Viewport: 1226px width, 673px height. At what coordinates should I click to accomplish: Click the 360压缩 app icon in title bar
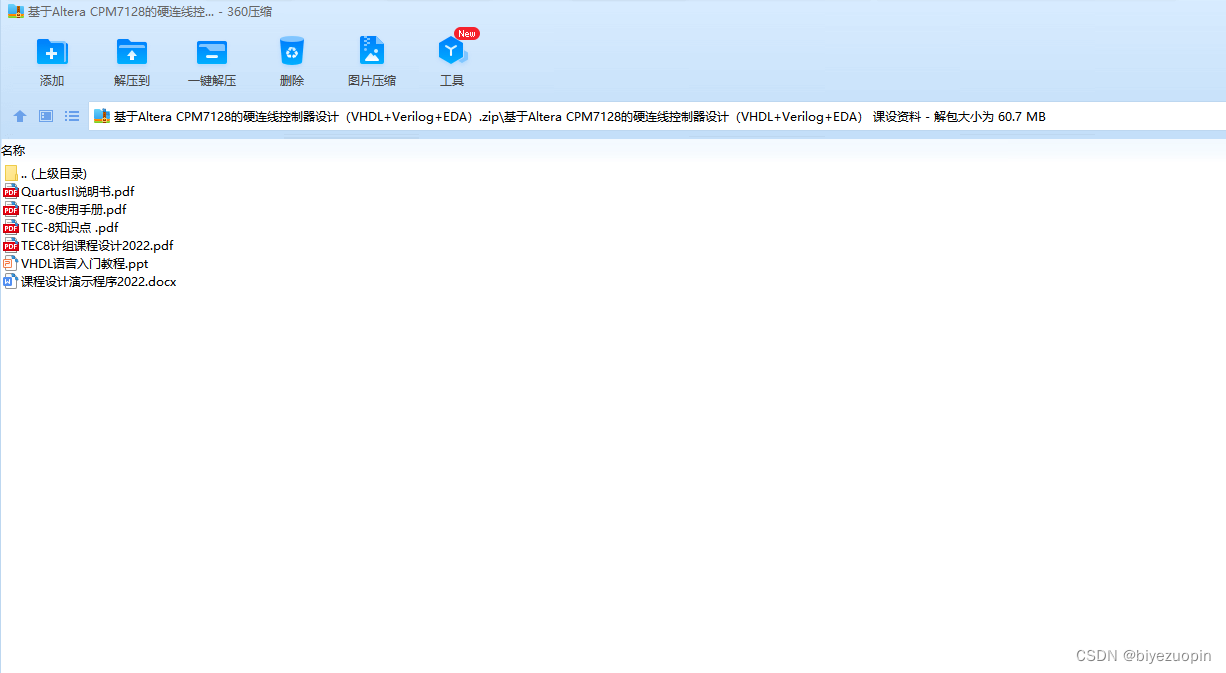point(15,12)
